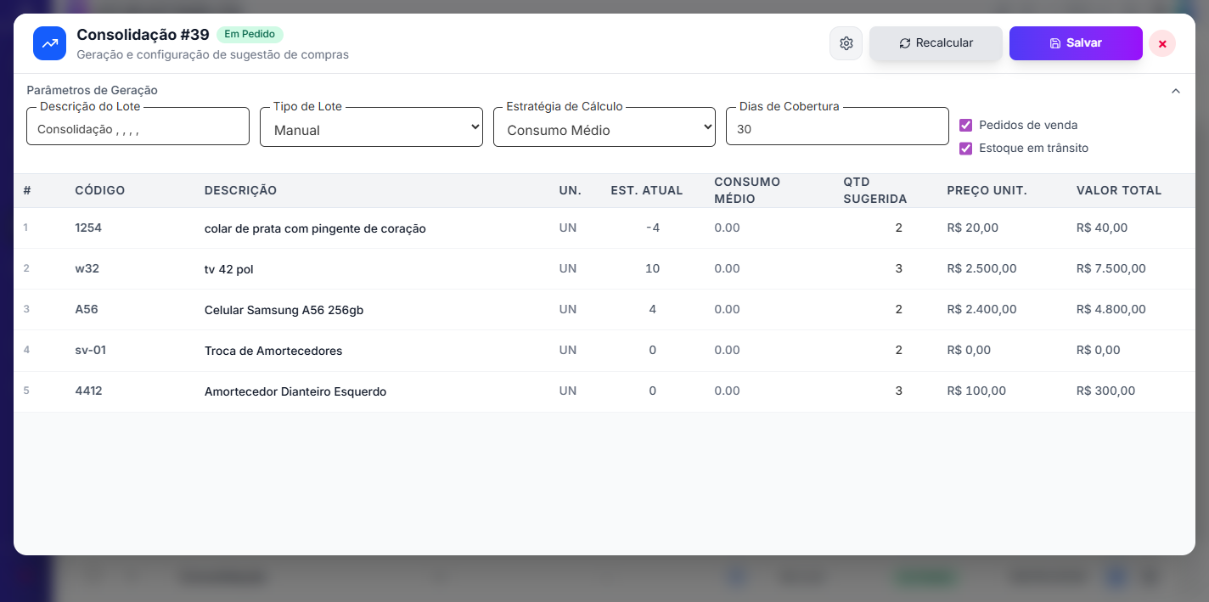Click the Consolidação #39 title
This screenshot has width=1209, height=602.
[143, 34]
